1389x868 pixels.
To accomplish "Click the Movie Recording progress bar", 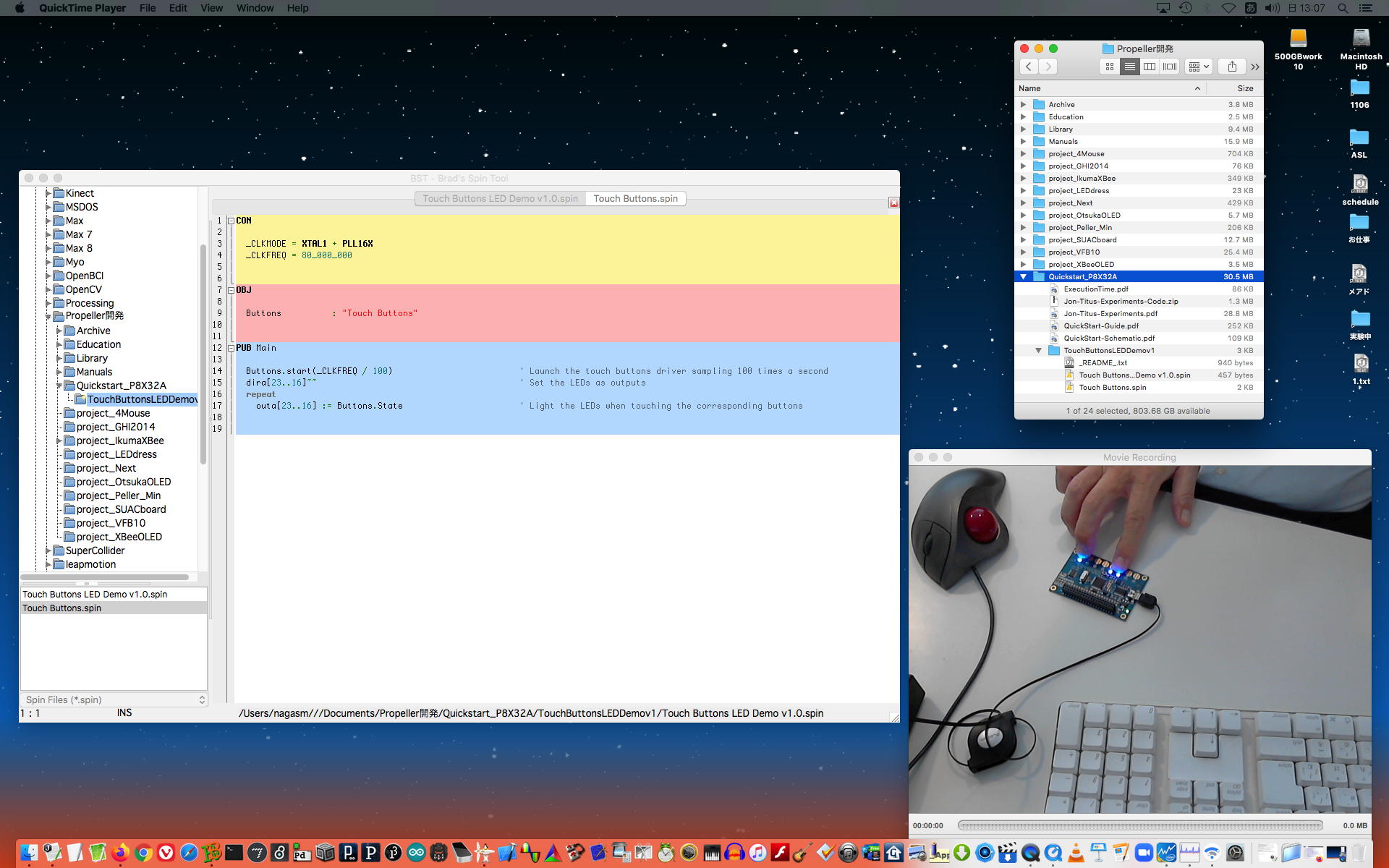I will point(1140,825).
